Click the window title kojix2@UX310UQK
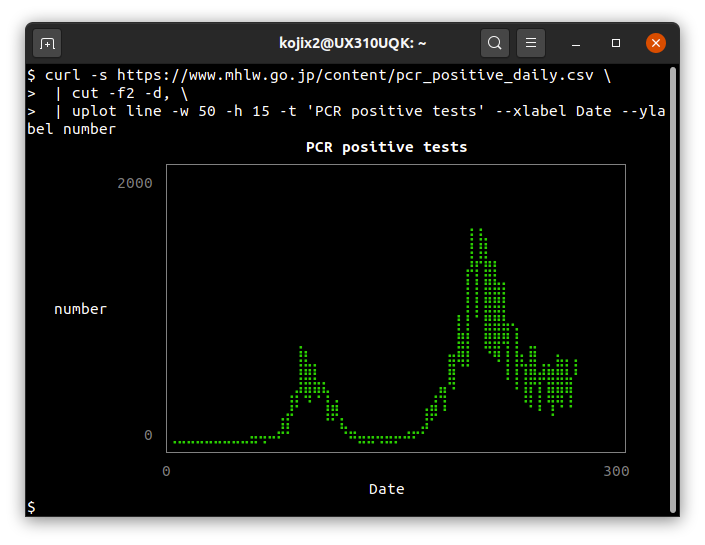The height and width of the screenshot is (545, 705). 352,43
